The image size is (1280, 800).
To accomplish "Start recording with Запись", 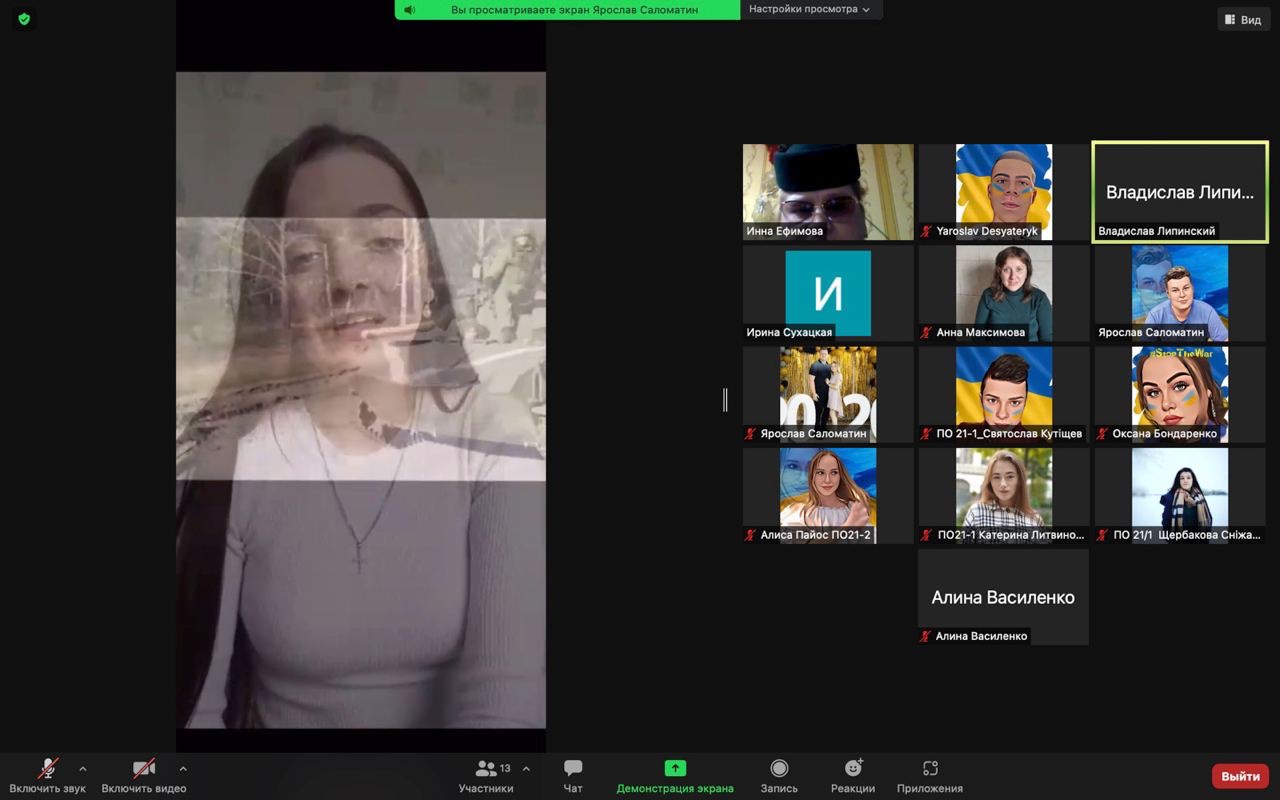I will click(779, 775).
